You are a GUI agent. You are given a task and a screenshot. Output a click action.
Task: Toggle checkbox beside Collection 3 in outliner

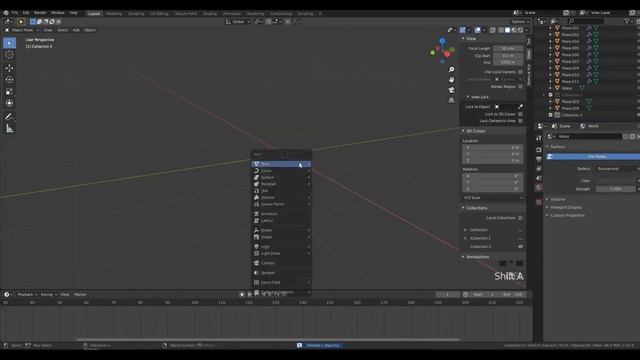pos(550,115)
